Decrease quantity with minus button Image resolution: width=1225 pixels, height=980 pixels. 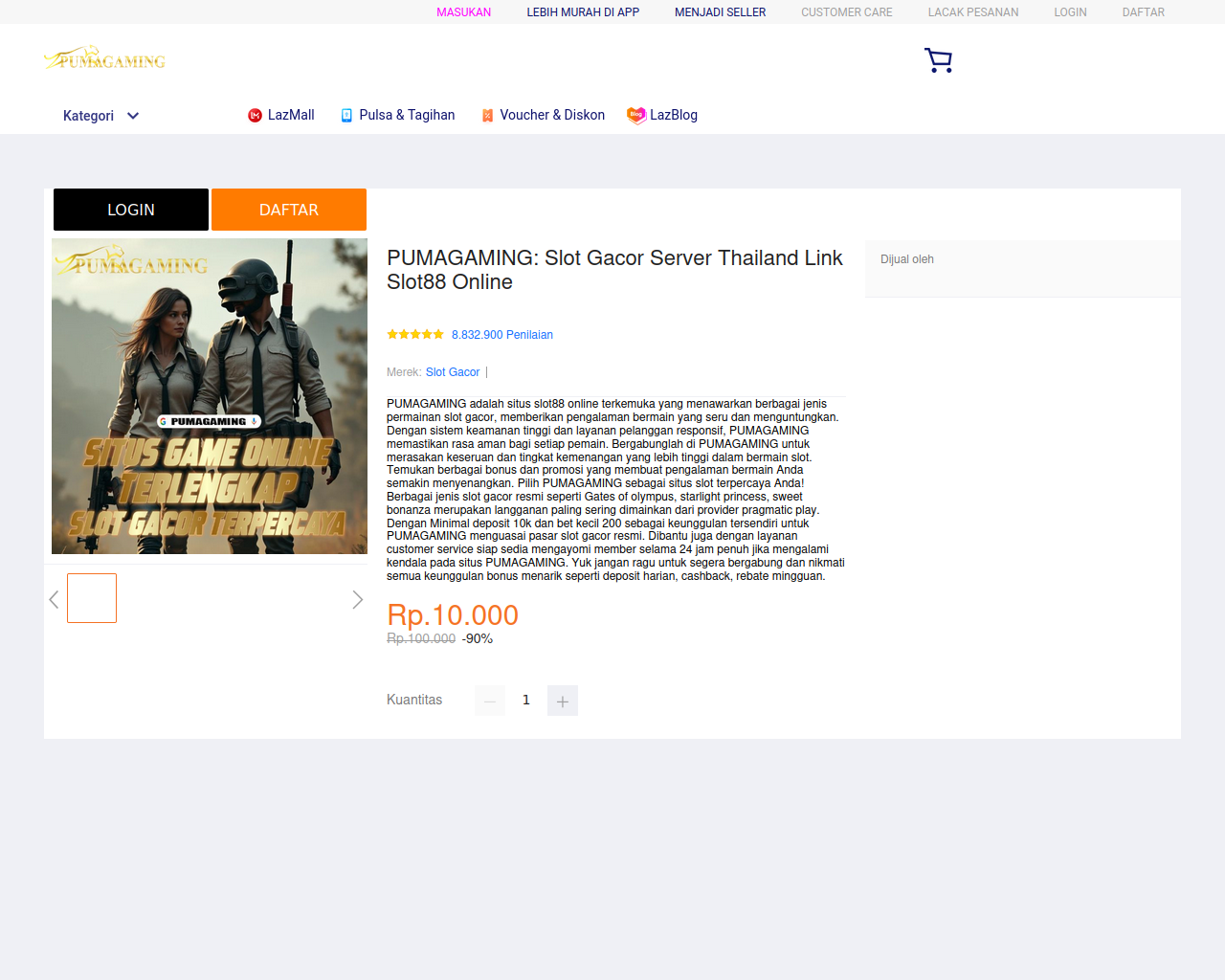[490, 701]
